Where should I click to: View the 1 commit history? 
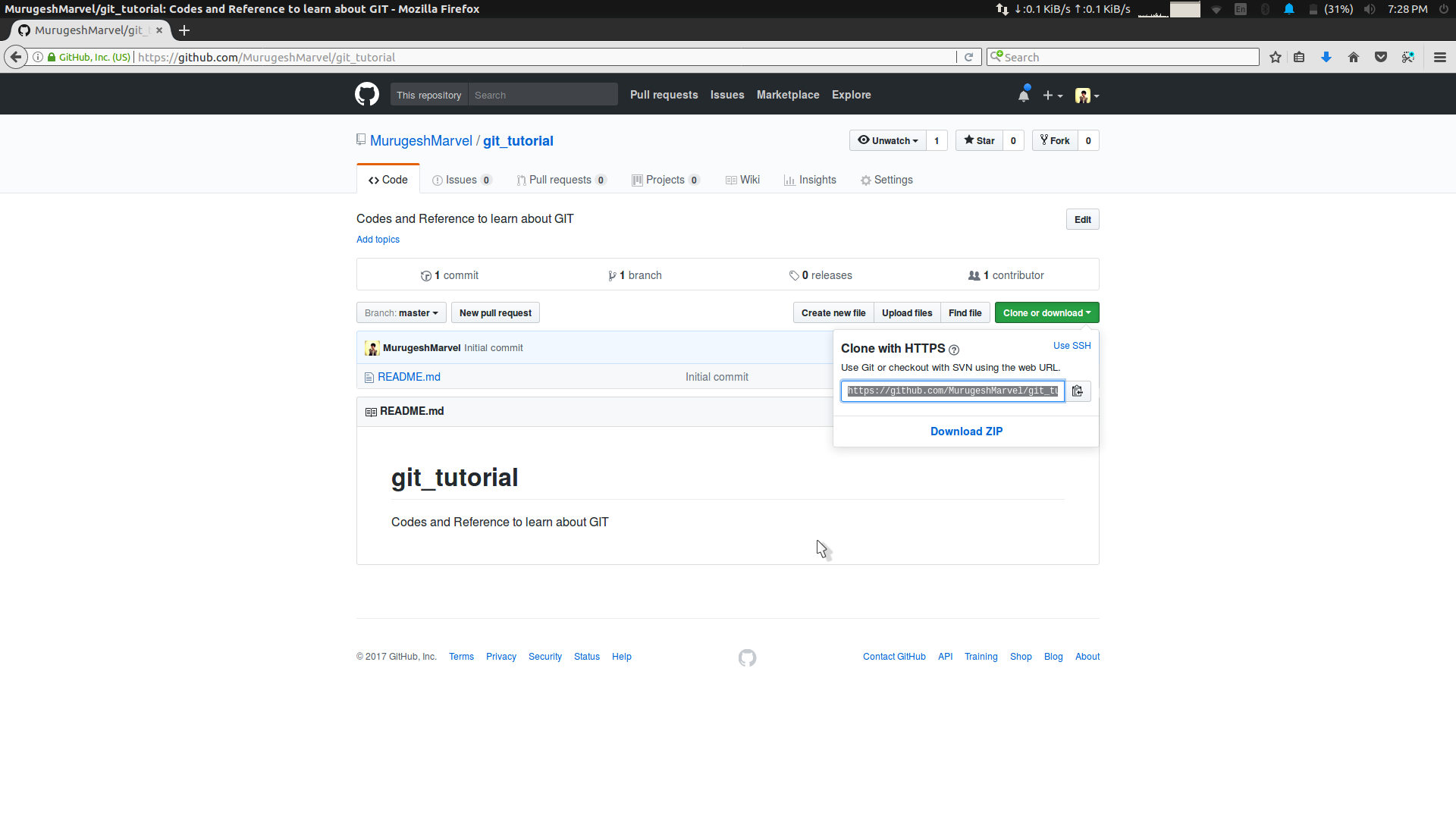point(450,275)
